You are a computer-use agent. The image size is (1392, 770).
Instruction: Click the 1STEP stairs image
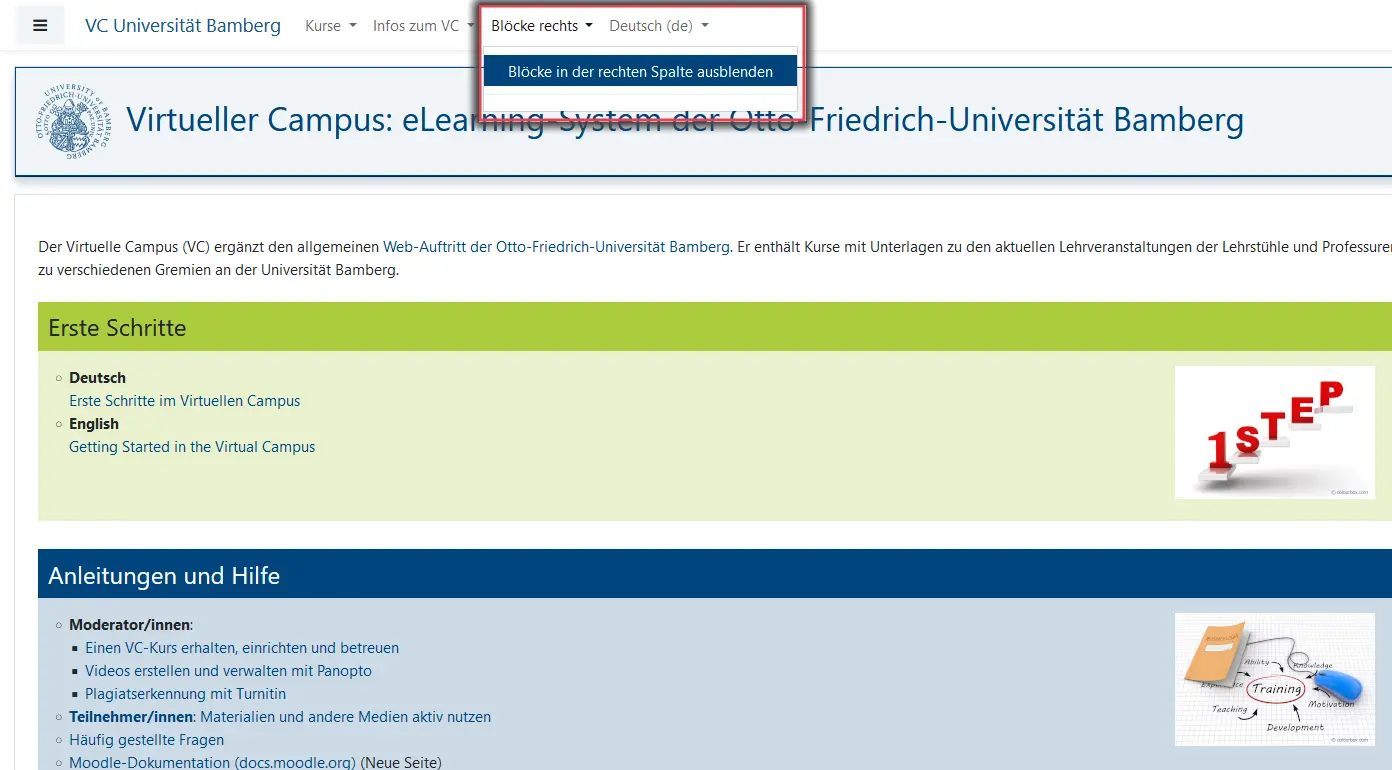pos(1275,433)
